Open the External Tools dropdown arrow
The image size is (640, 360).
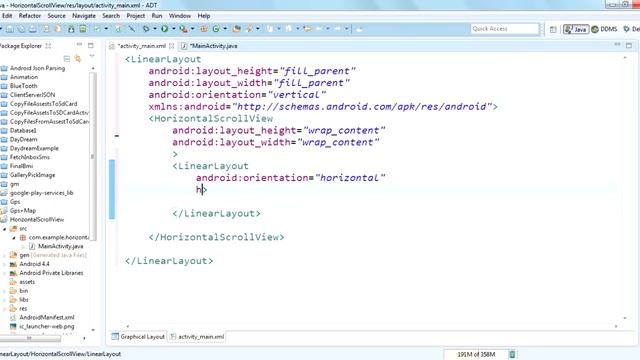pos(193,29)
